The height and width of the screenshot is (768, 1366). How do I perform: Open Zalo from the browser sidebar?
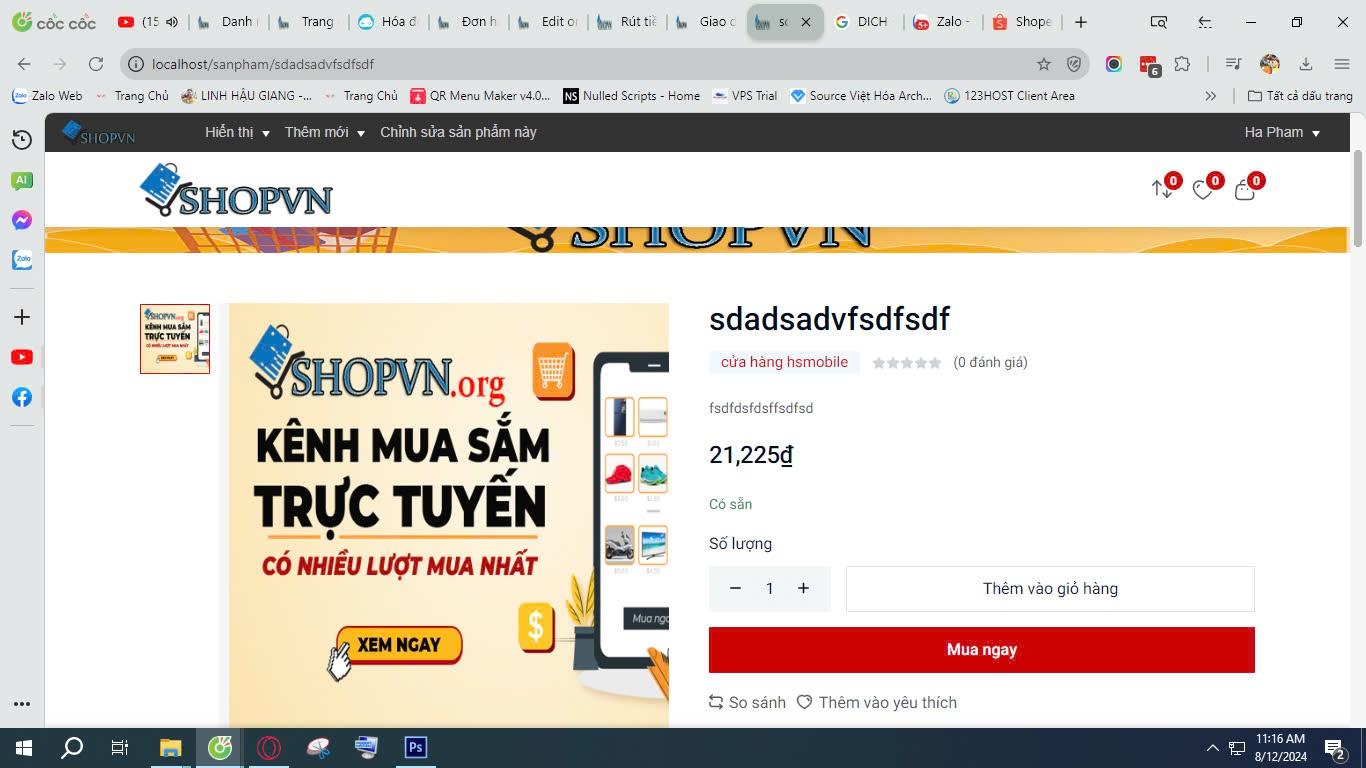pos(21,259)
